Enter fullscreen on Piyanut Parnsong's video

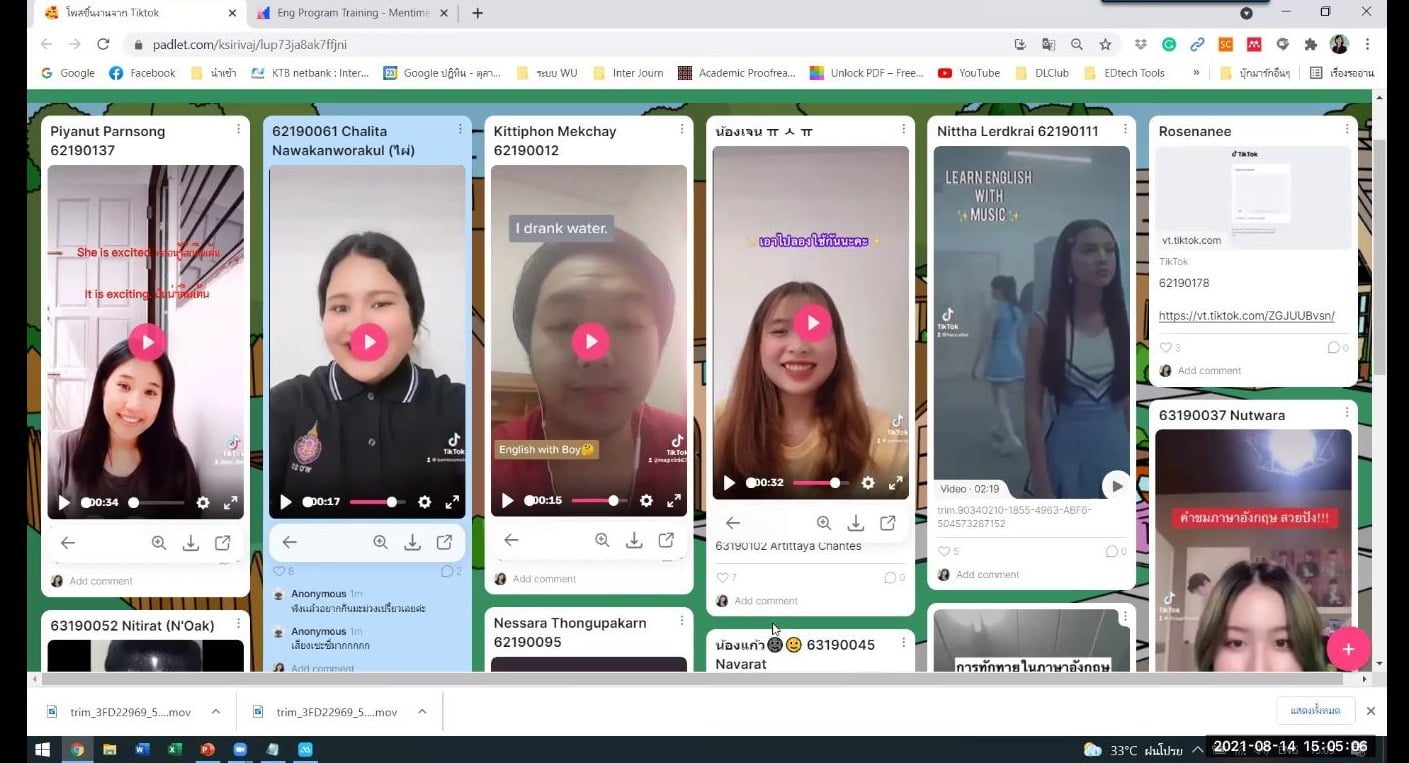[x=230, y=503]
